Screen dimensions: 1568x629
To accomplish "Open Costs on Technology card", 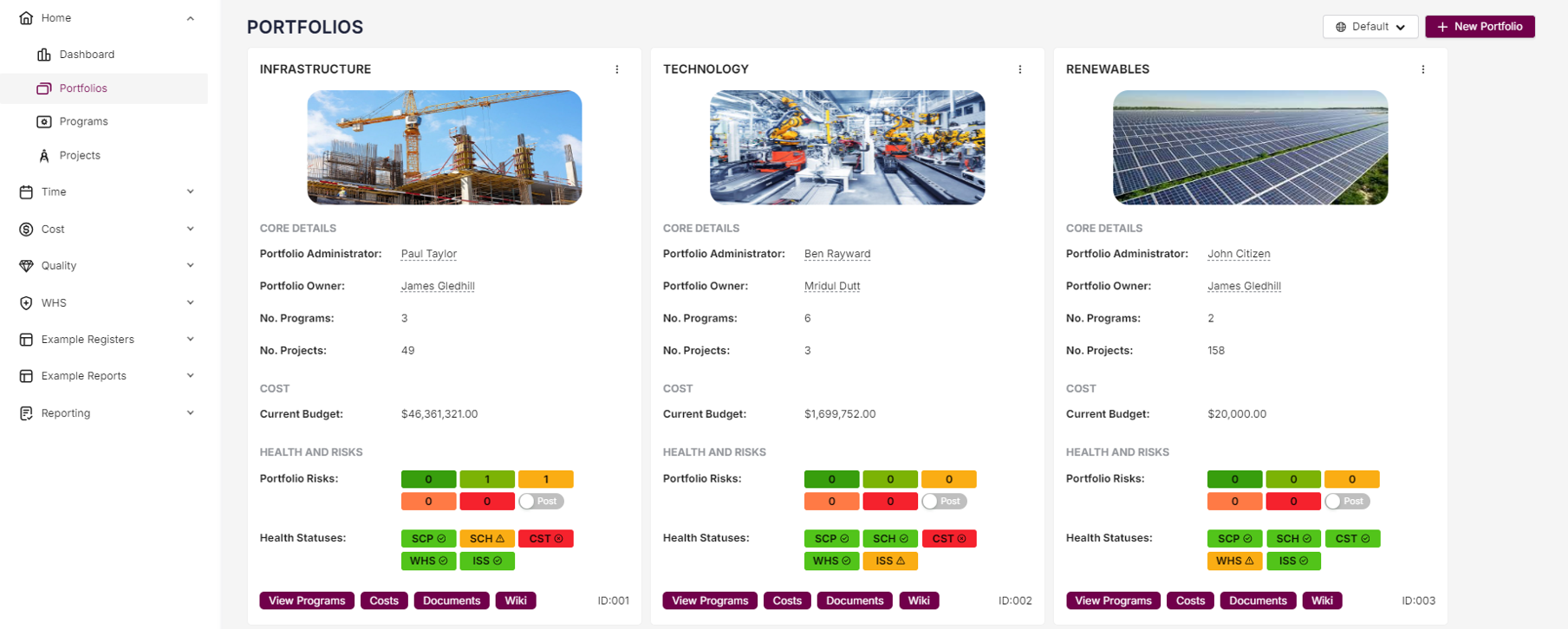I will [787, 601].
